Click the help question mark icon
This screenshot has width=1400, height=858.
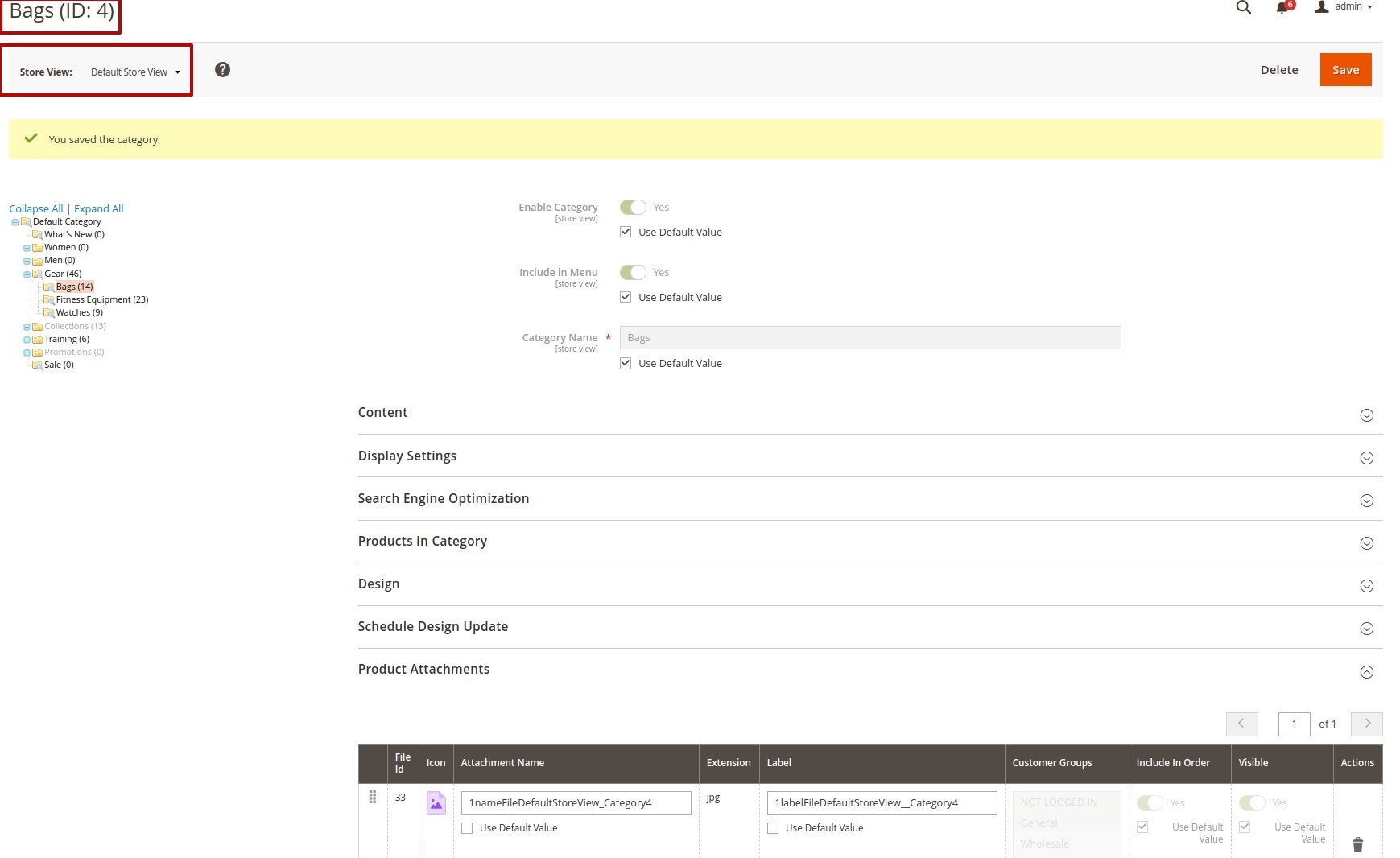click(222, 70)
